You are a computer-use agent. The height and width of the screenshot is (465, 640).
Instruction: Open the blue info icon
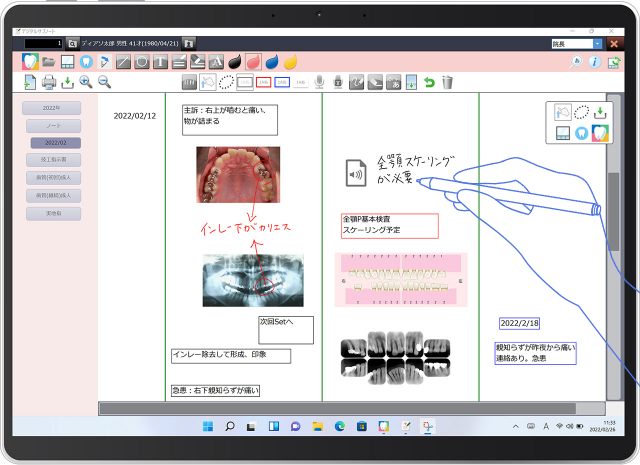pyautogui.click(x=595, y=62)
